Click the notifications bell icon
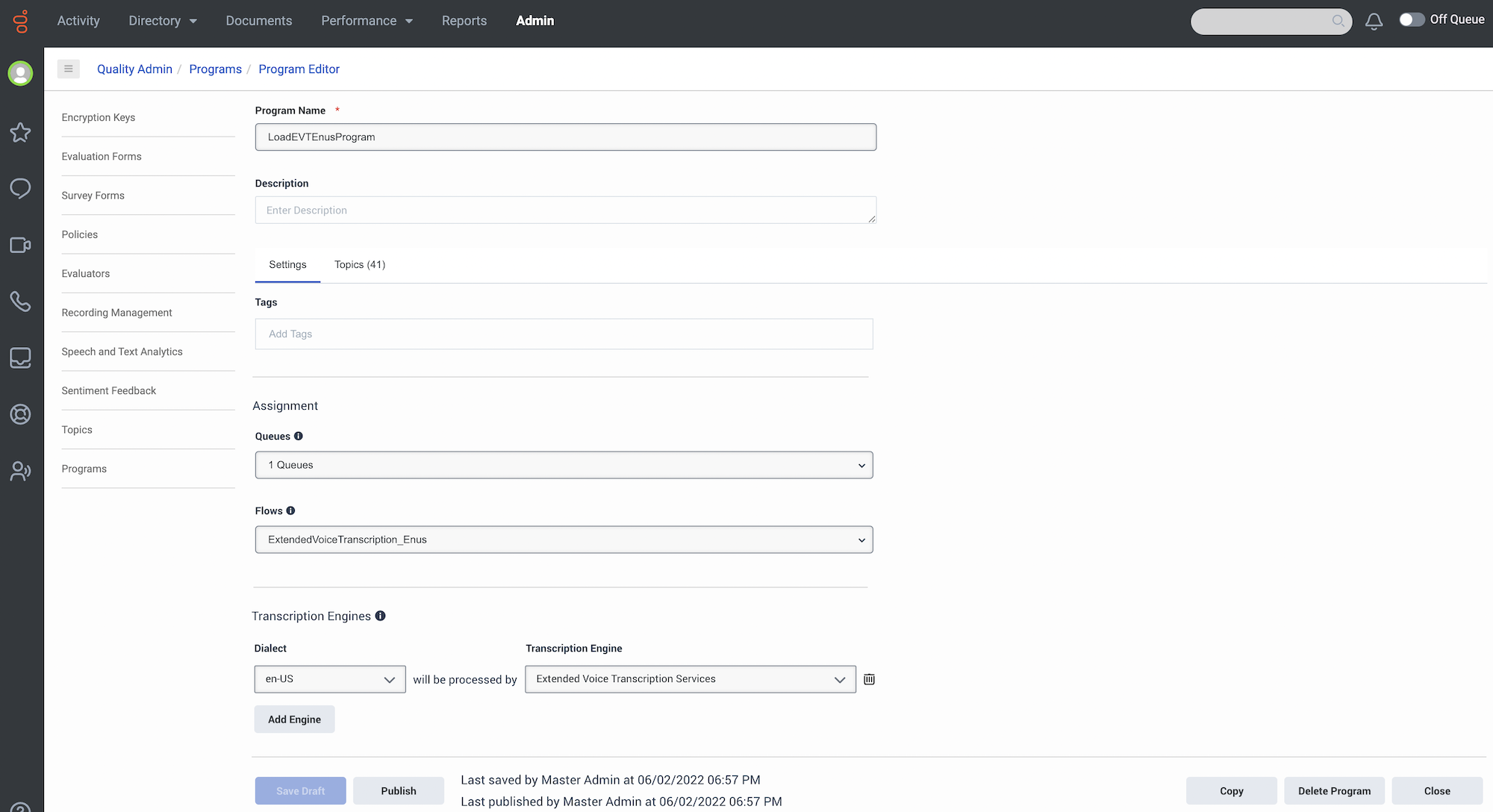The image size is (1493, 812). click(x=1374, y=21)
